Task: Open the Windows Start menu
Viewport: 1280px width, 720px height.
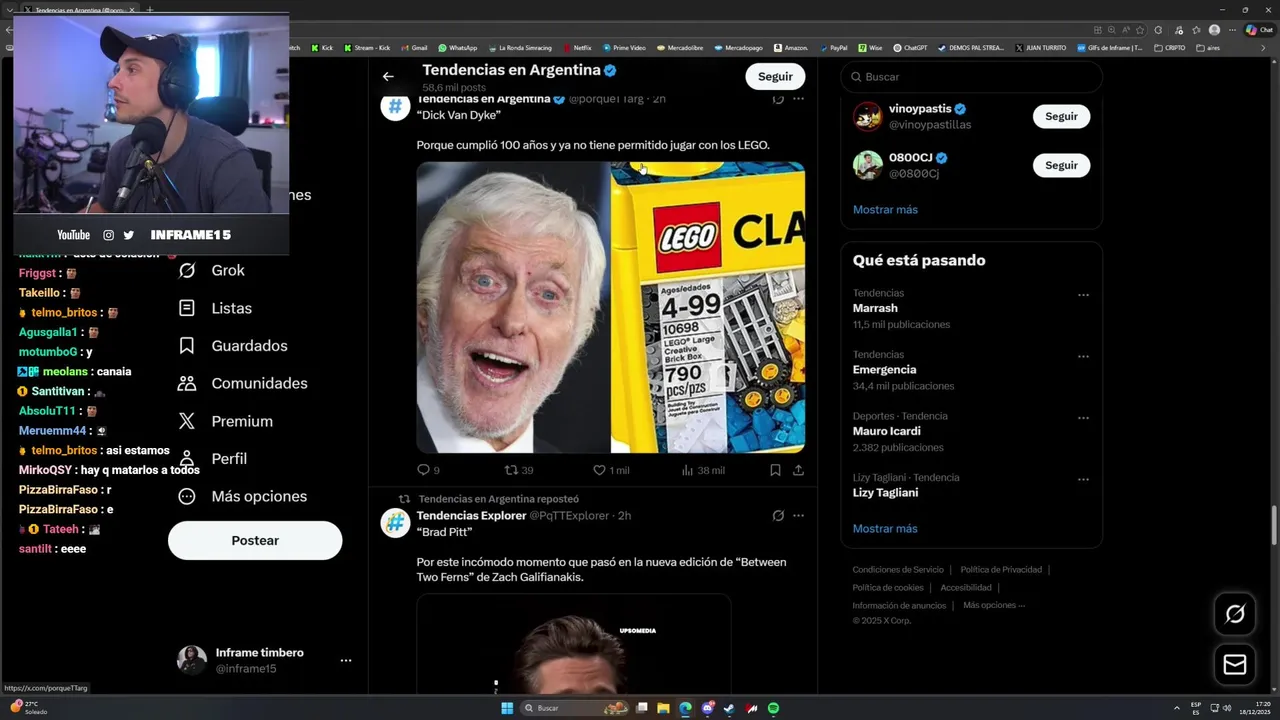Action: 507,708
